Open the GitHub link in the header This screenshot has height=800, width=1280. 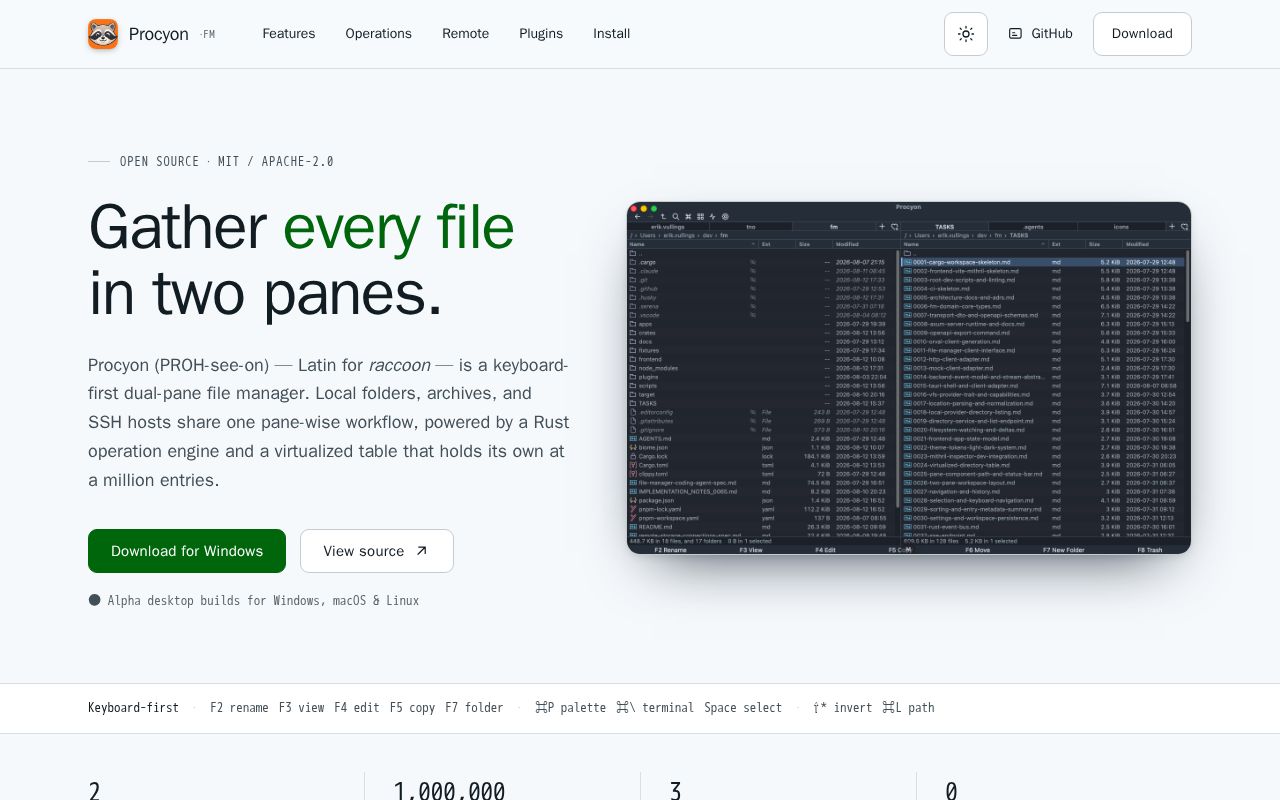point(1041,34)
